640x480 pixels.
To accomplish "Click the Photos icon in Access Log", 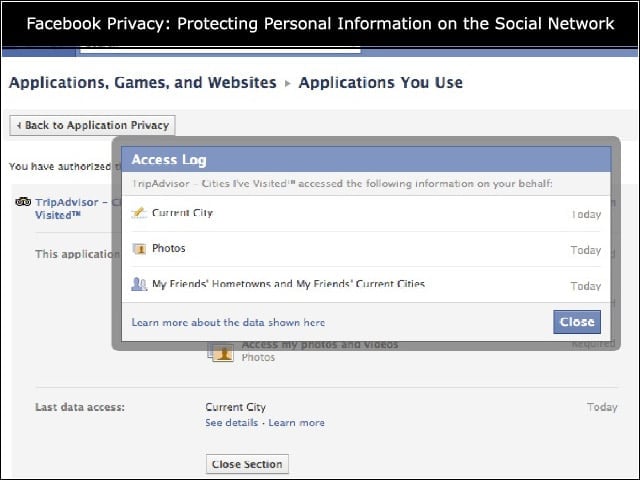I will pos(139,248).
